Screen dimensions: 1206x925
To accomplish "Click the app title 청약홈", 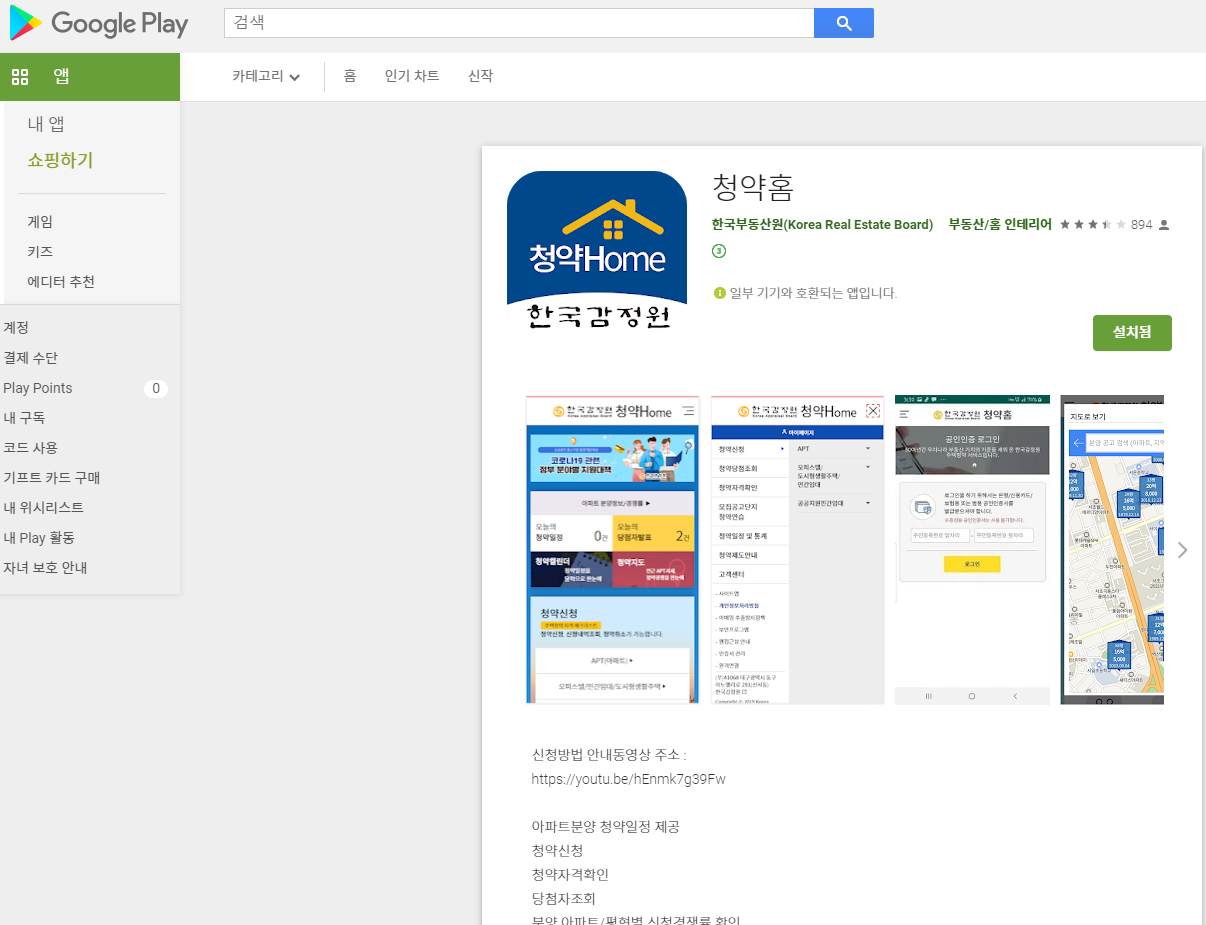I will pyautogui.click(x=753, y=187).
